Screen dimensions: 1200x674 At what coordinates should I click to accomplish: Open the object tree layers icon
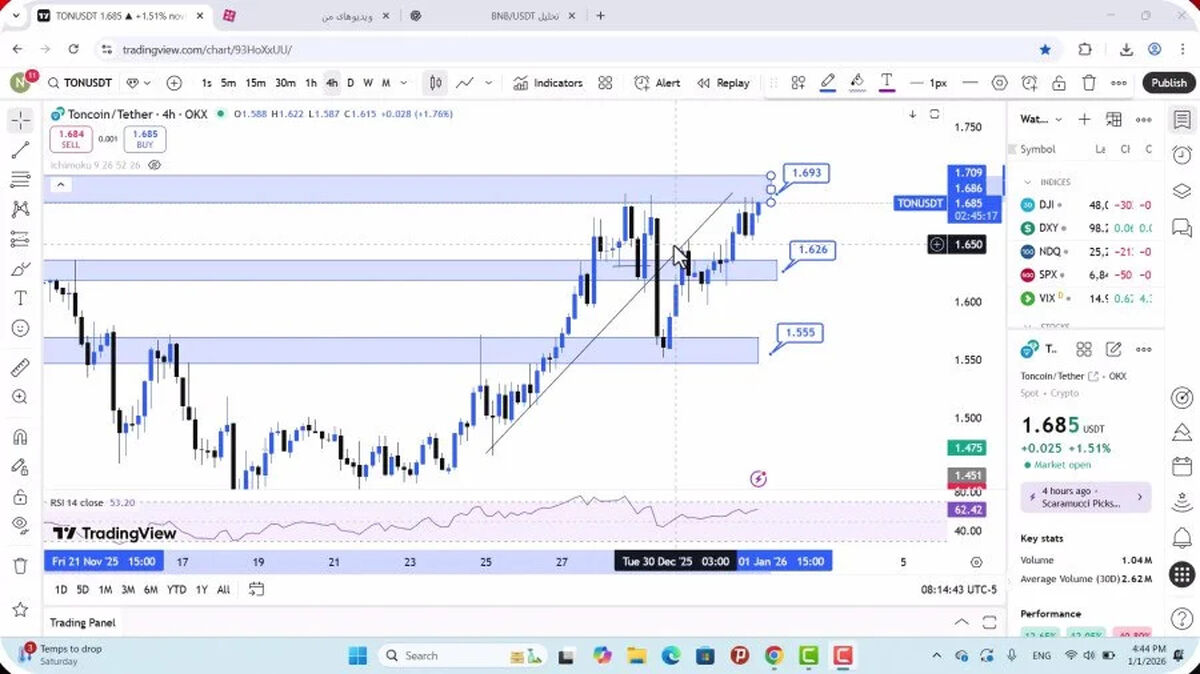tap(1182, 190)
